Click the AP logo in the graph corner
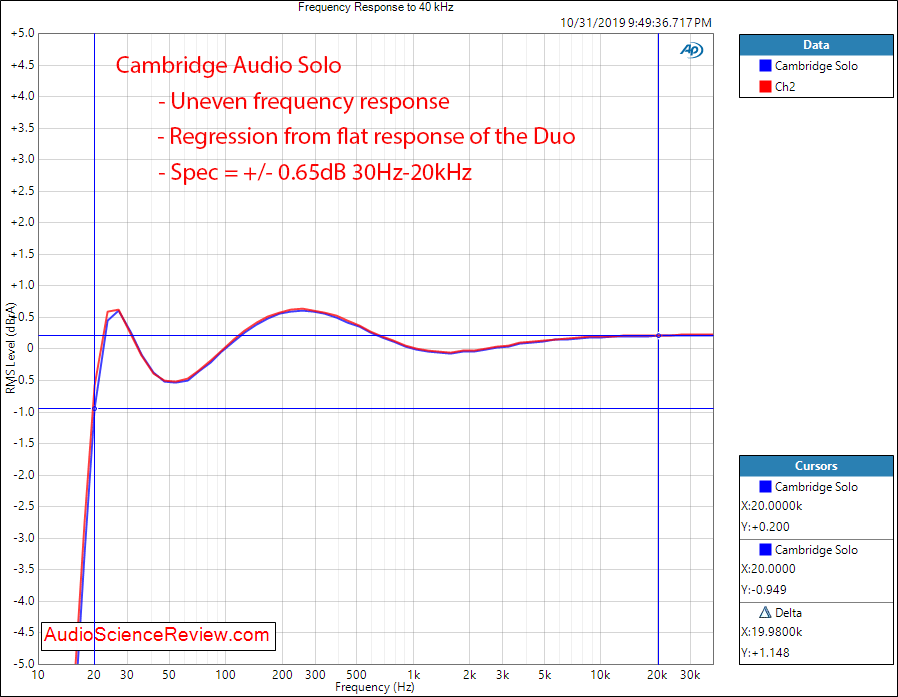 pos(691,50)
